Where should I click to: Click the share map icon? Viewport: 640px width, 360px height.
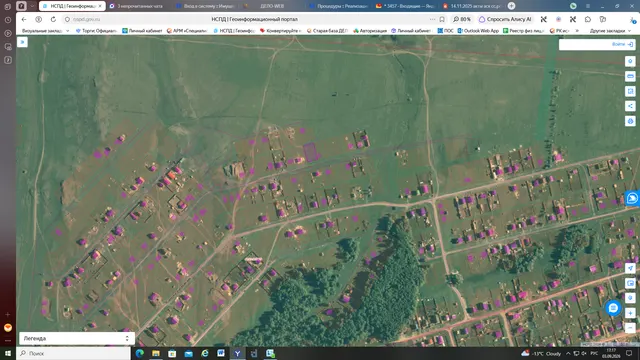(630, 106)
